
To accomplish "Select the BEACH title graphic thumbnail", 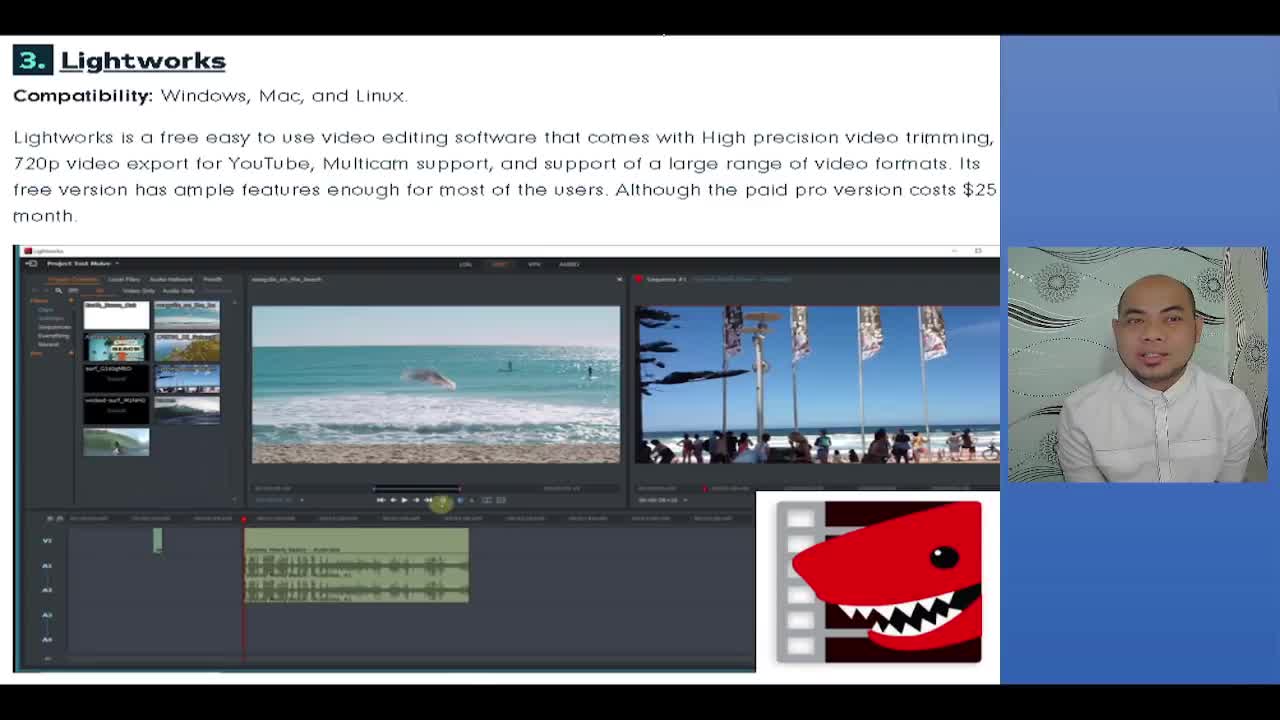I will tap(116, 347).
